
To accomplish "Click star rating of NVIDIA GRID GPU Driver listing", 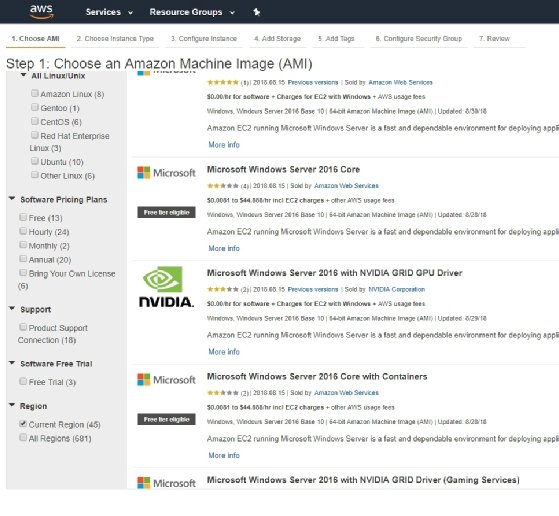I will pos(223,289).
